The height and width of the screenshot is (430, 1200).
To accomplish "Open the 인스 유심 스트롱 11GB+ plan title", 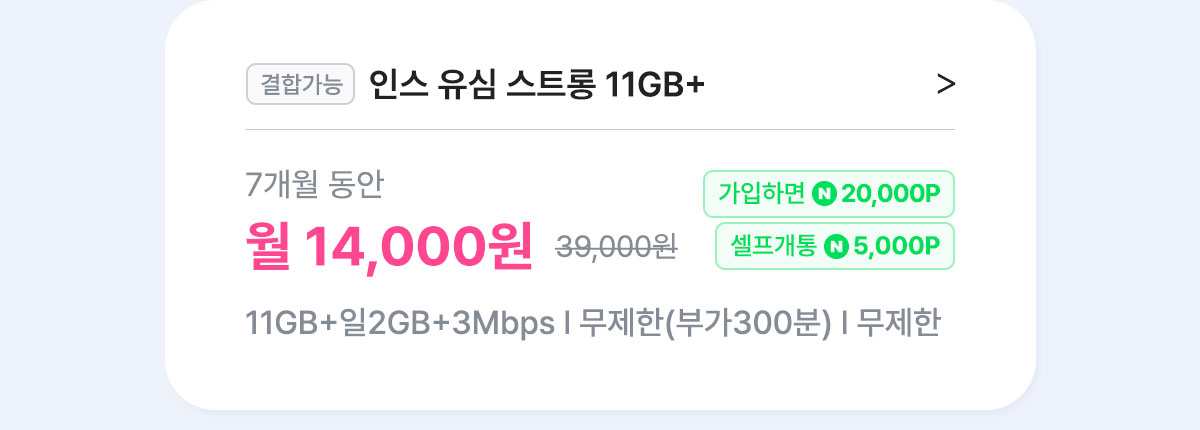I will tap(537, 85).
